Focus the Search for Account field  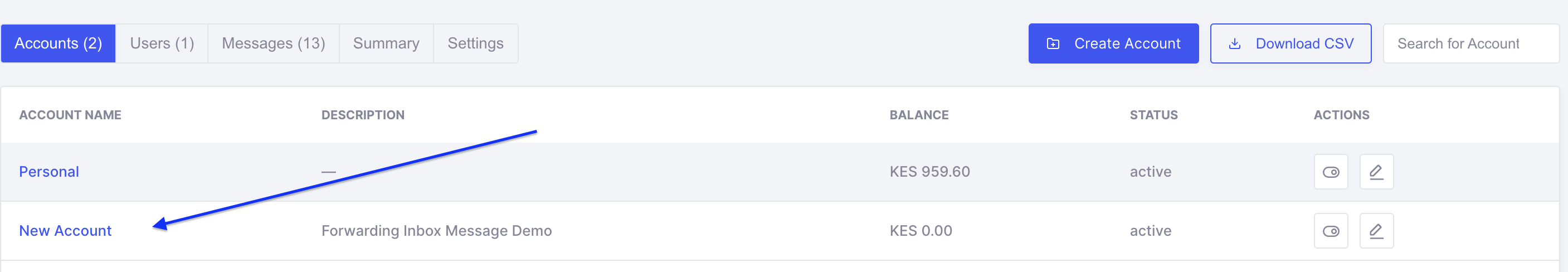click(1470, 44)
